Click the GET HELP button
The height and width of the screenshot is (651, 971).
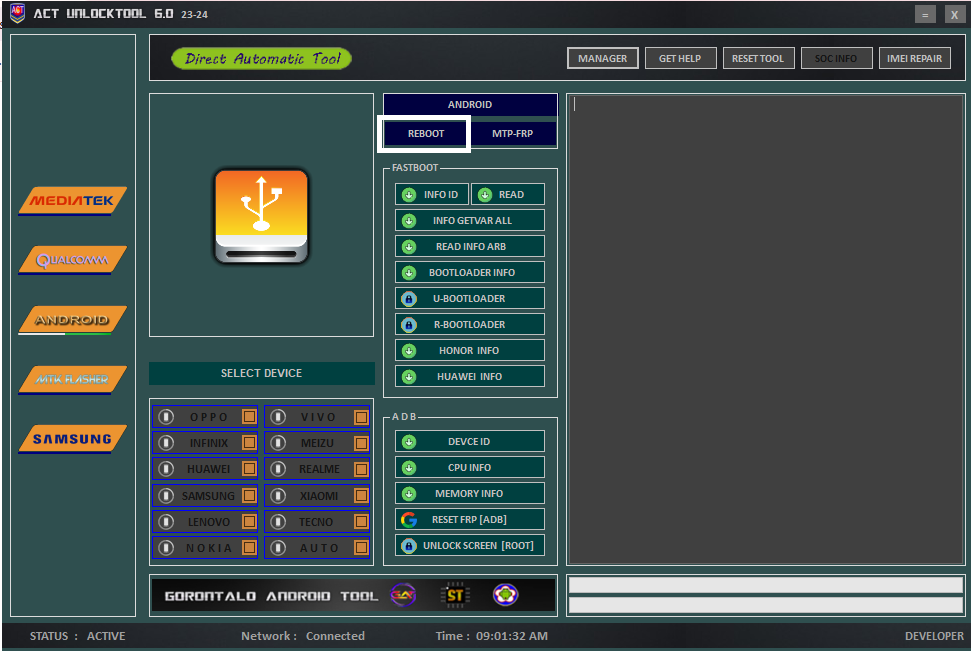(680, 58)
